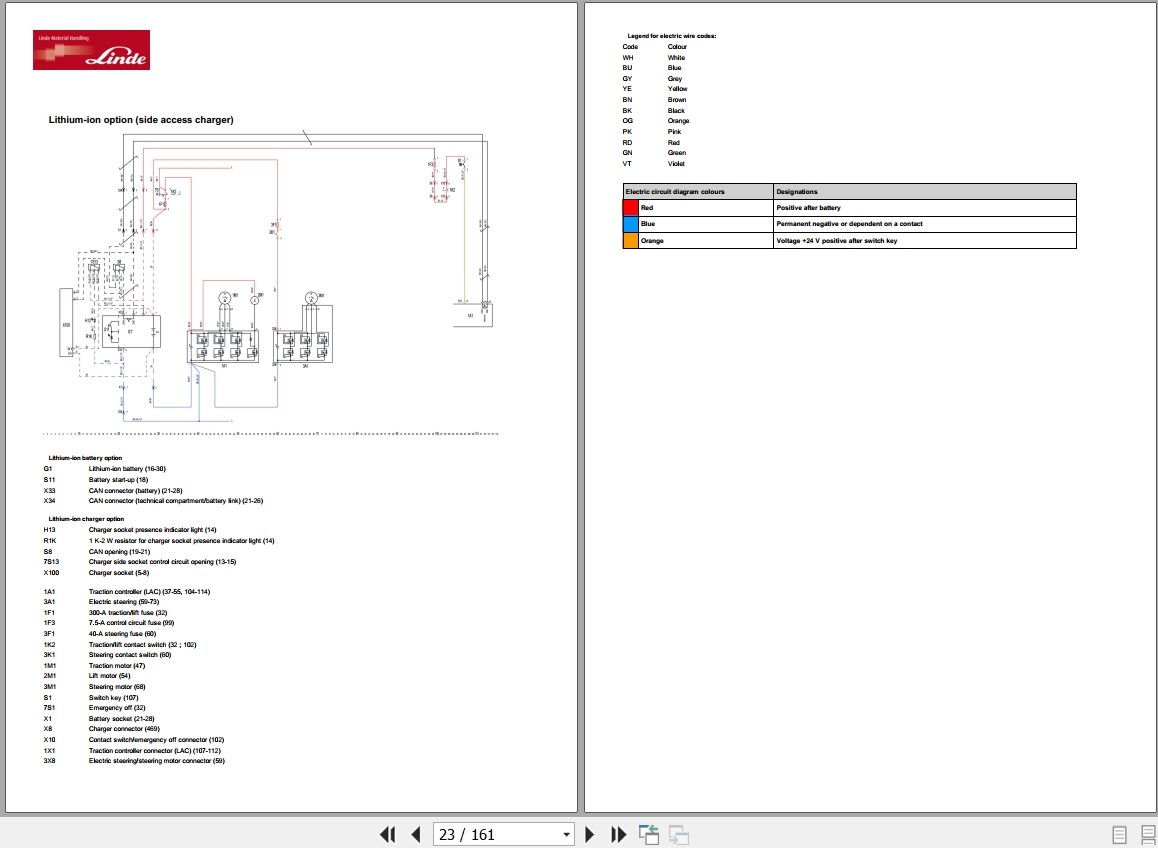
Task: Click 'Battery start-up (18)' entry
Action: (x=118, y=480)
